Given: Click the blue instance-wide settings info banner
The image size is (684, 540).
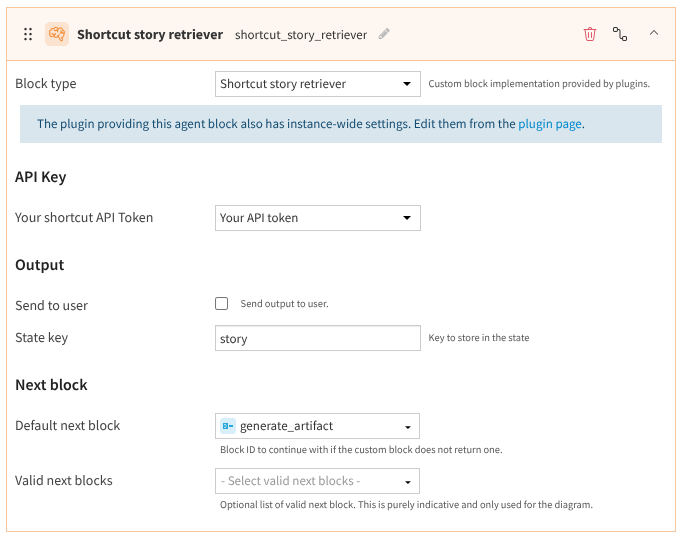Looking at the screenshot, I should [300, 125].
